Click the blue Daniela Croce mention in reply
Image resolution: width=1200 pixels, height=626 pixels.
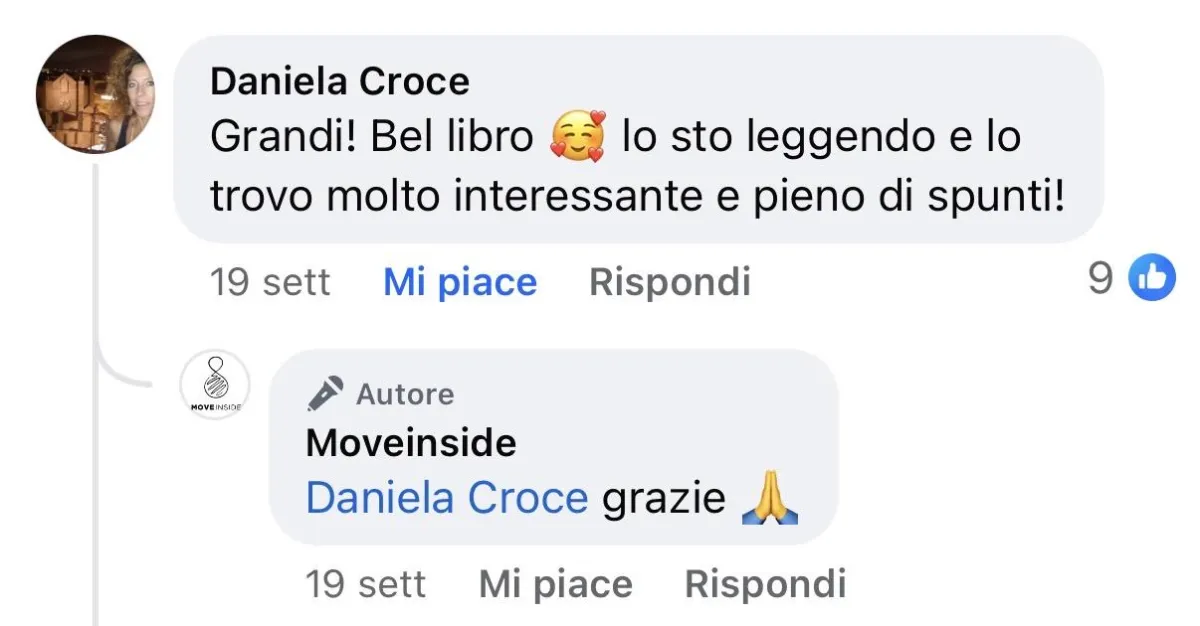pos(447,498)
